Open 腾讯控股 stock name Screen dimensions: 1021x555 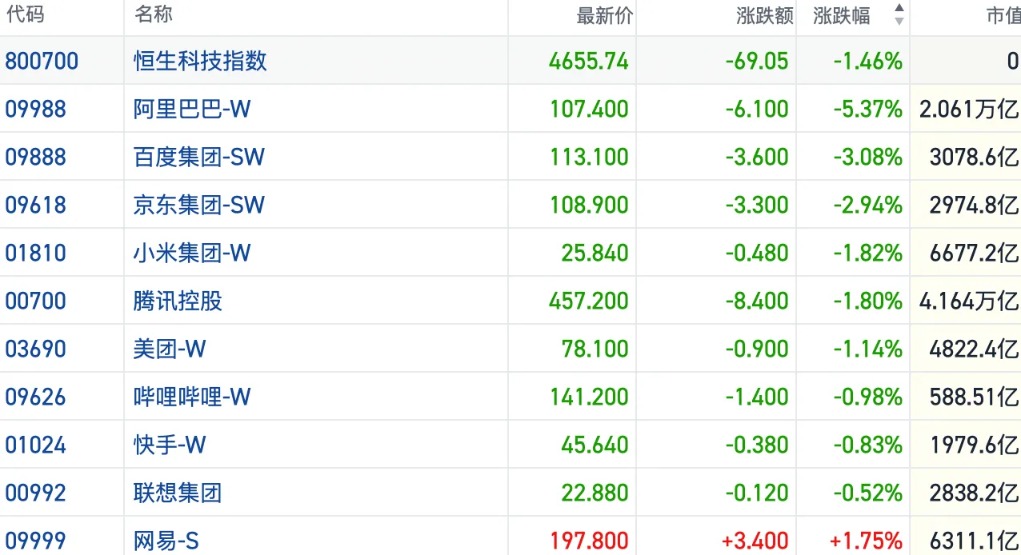click(x=178, y=301)
